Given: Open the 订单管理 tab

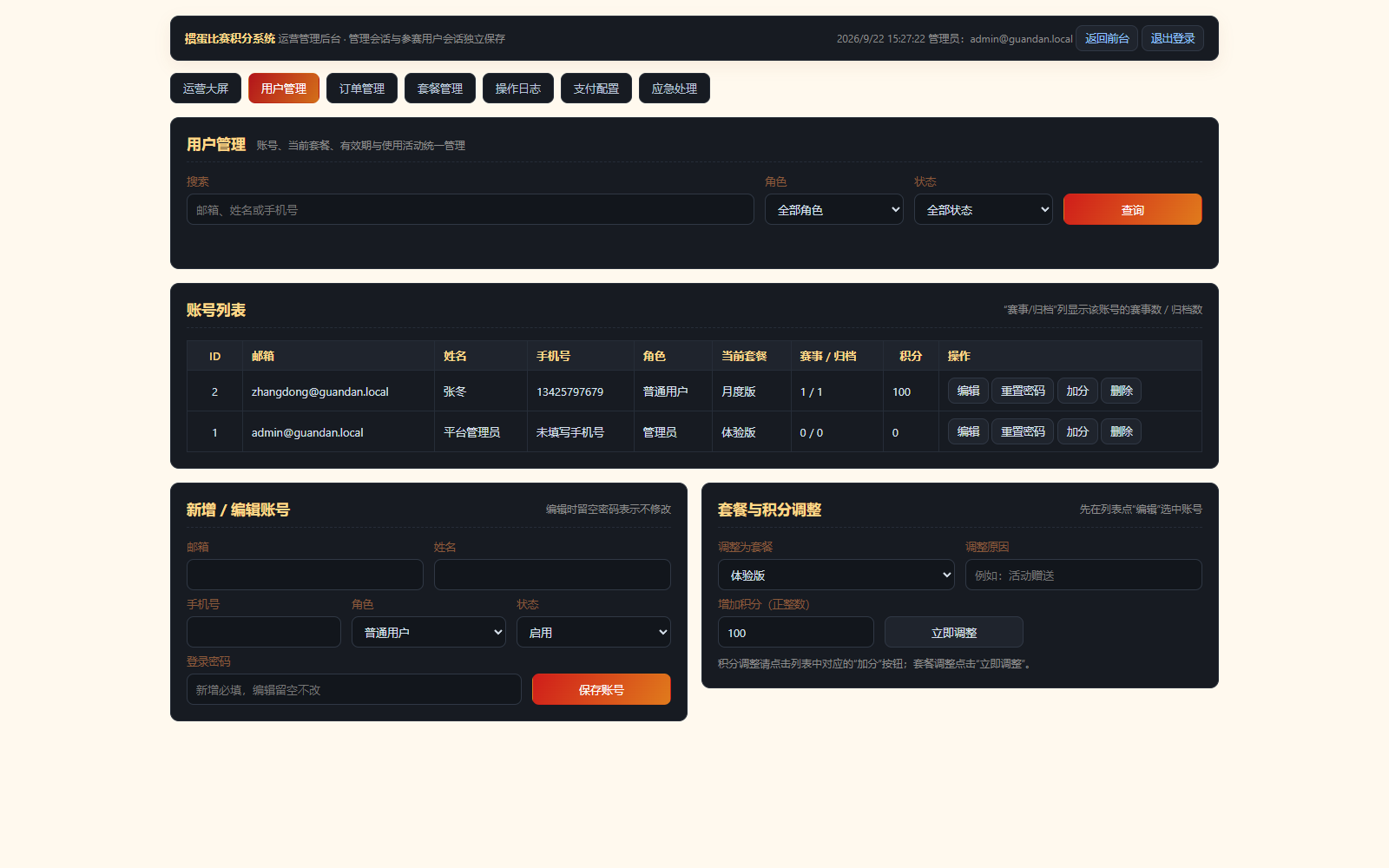Looking at the screenshot, I should (x=362, y=89).
